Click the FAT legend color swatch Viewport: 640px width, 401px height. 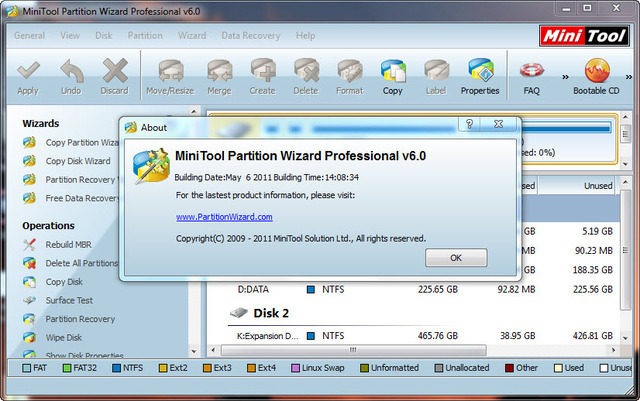(27, 368)
